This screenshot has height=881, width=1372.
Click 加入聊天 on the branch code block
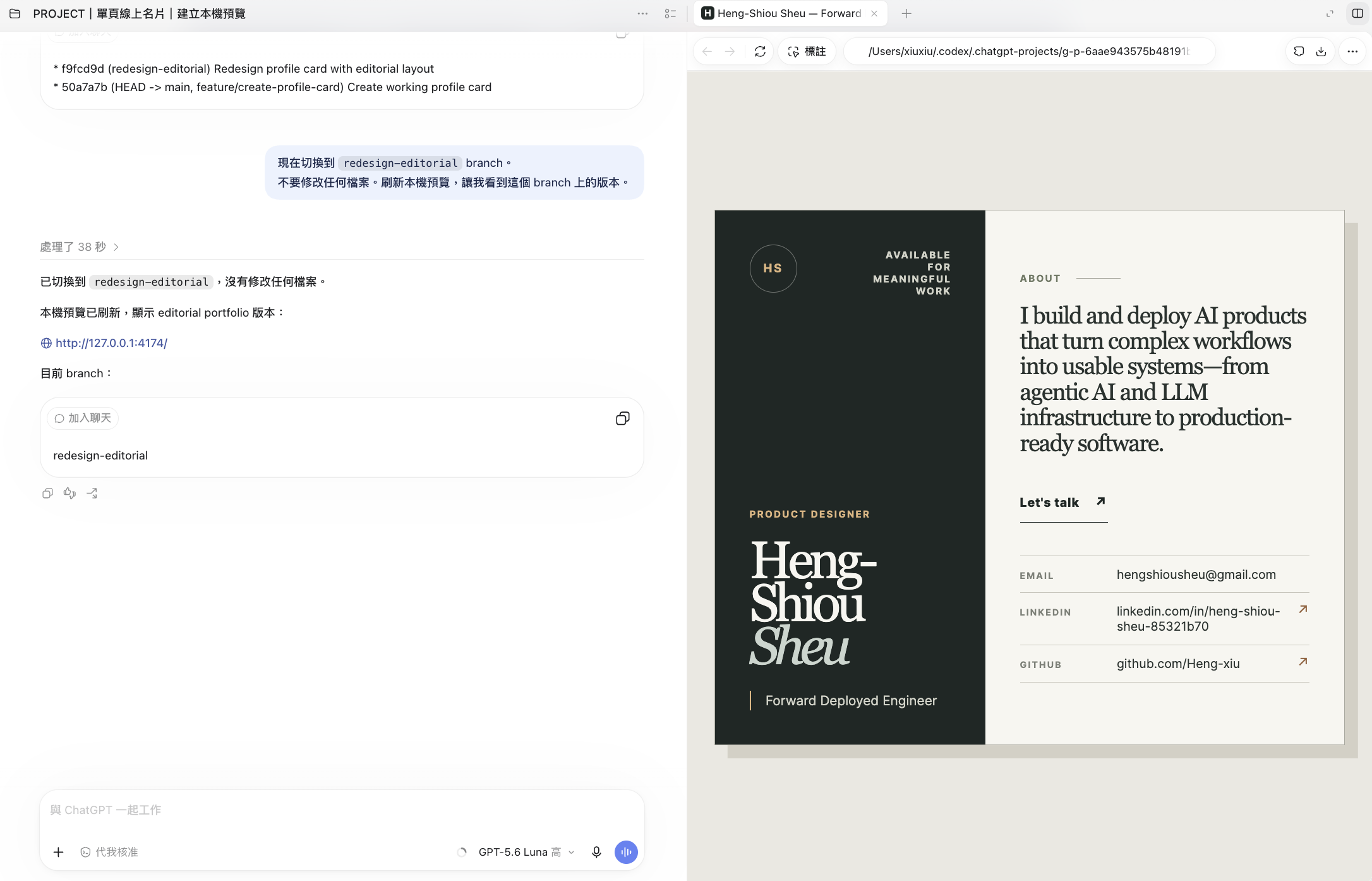click(x=83, y=418)
